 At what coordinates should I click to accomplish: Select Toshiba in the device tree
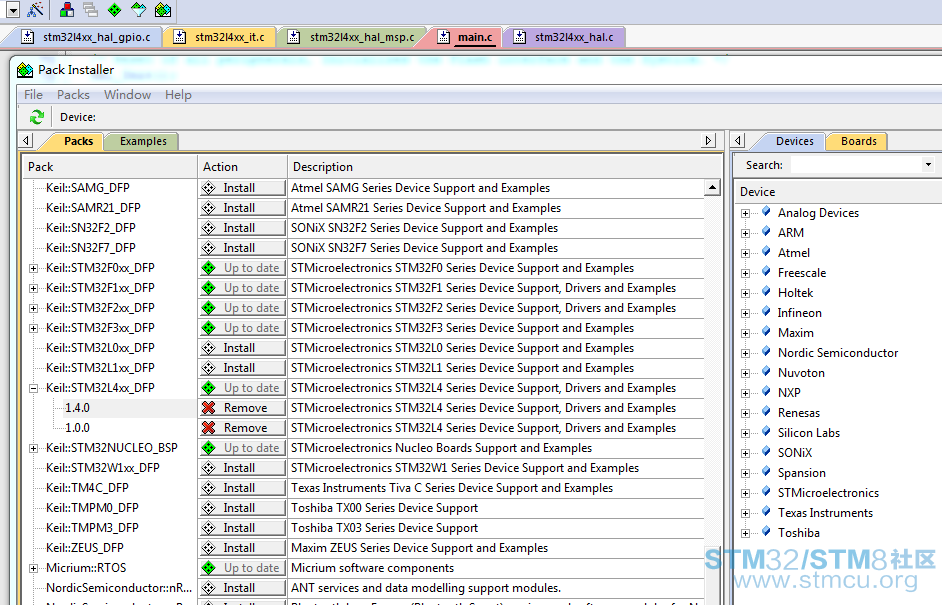[x=798, y=532]
